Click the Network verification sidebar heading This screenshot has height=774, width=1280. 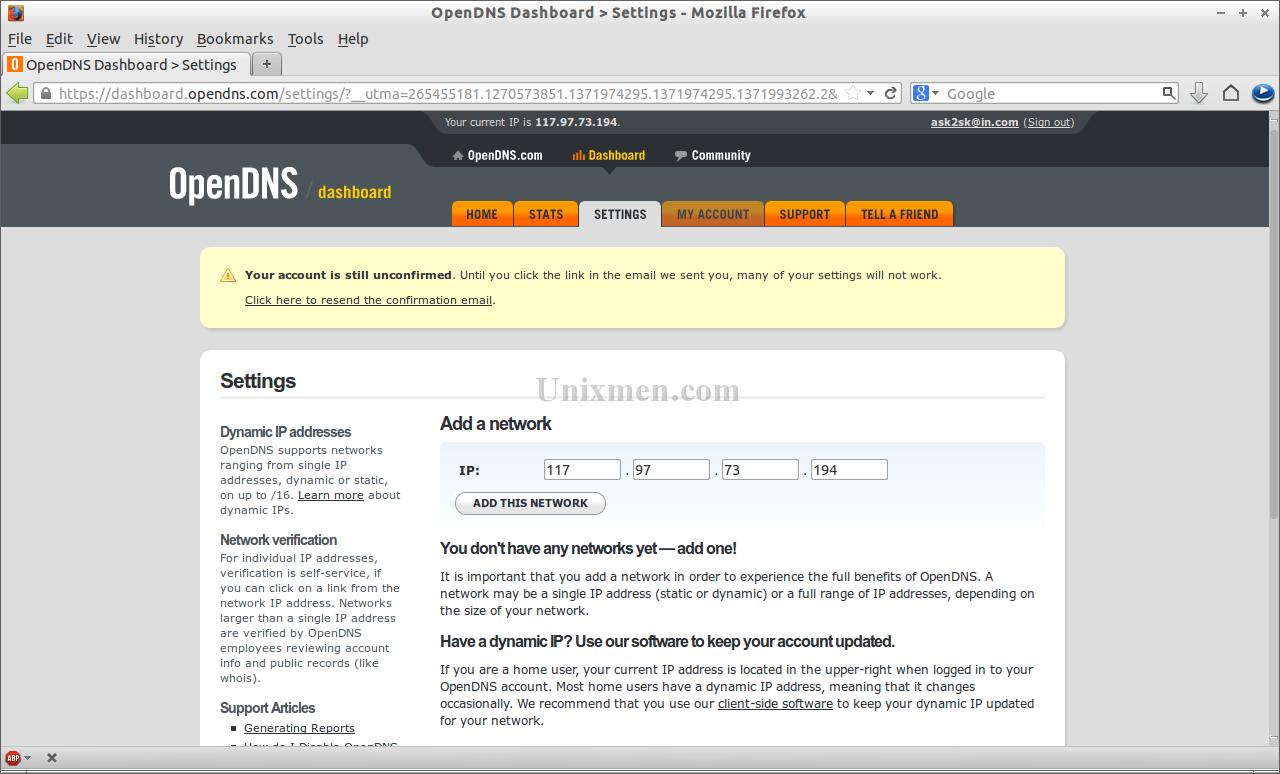pyautogui.click(x=279, y=540)
